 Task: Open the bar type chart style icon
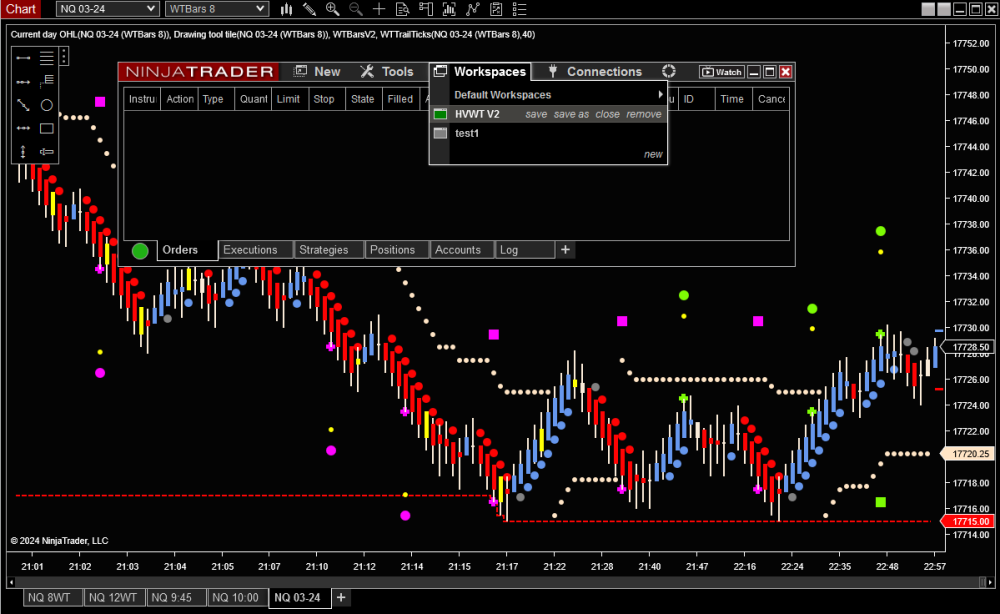pyautogui.click(x=286, y=9)
